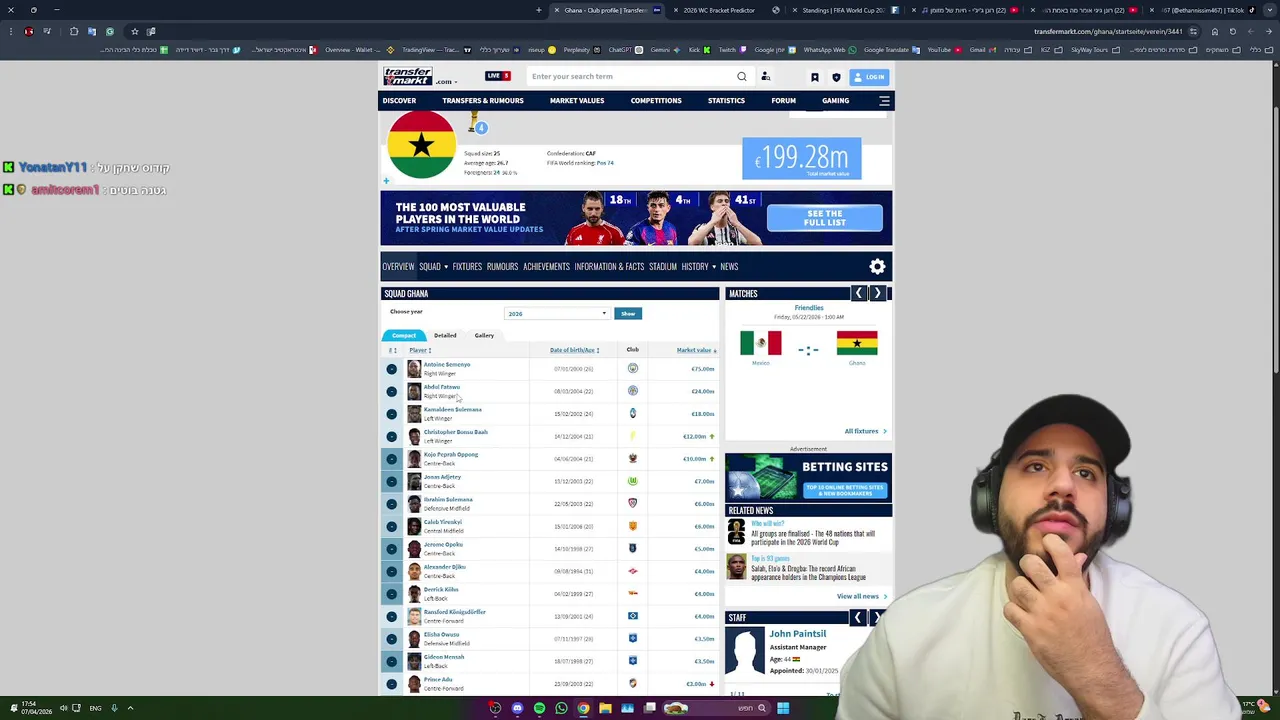Open Chrome from the taskbar
Image resolution: width=1280 pixels, height=720 pixels.
pos(583,708)
